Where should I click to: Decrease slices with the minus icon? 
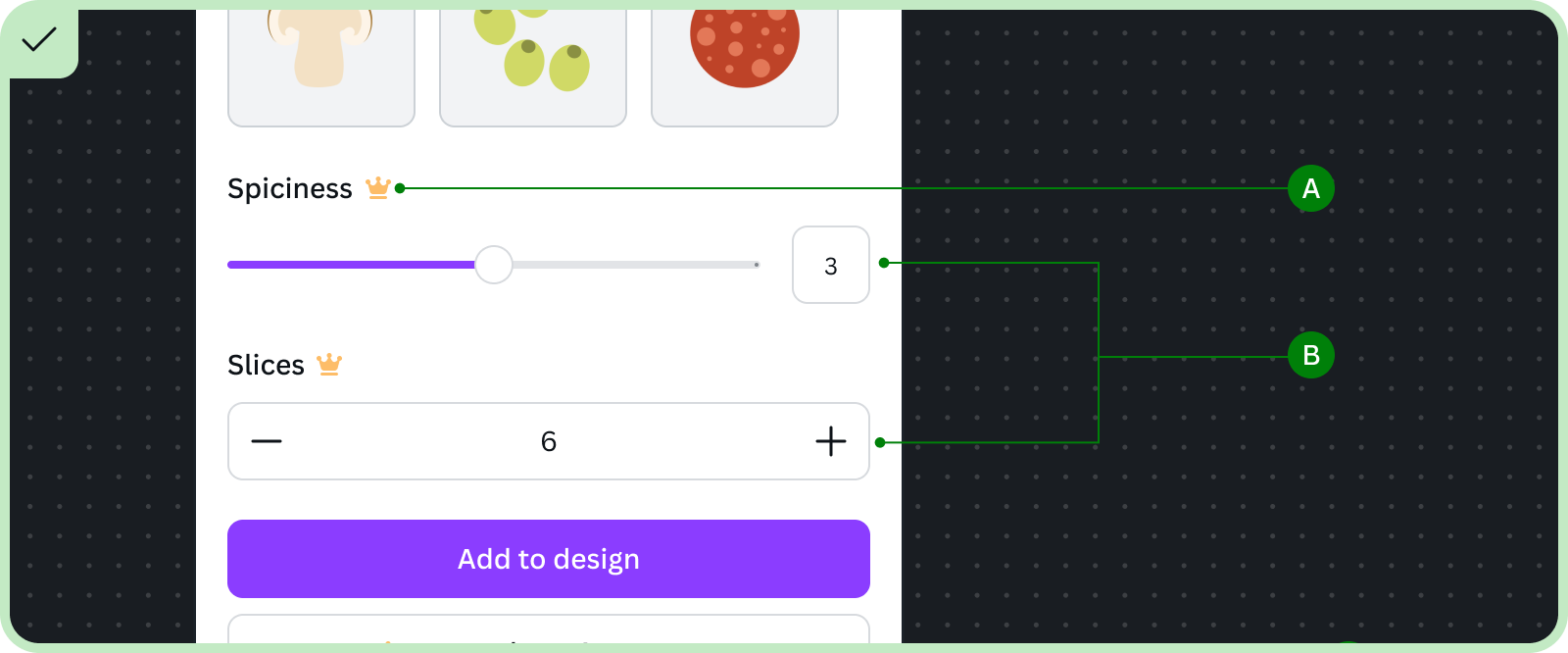click(267, 441)
